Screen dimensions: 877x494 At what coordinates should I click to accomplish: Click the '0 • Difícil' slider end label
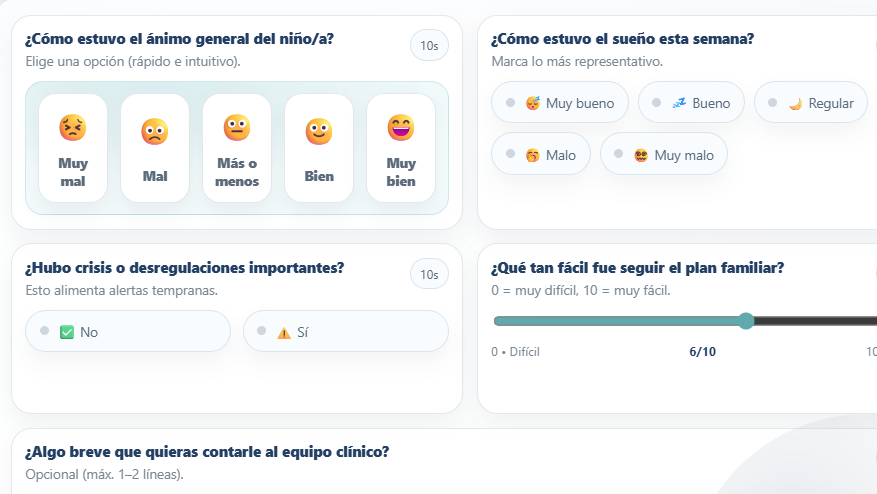point(515,352)
